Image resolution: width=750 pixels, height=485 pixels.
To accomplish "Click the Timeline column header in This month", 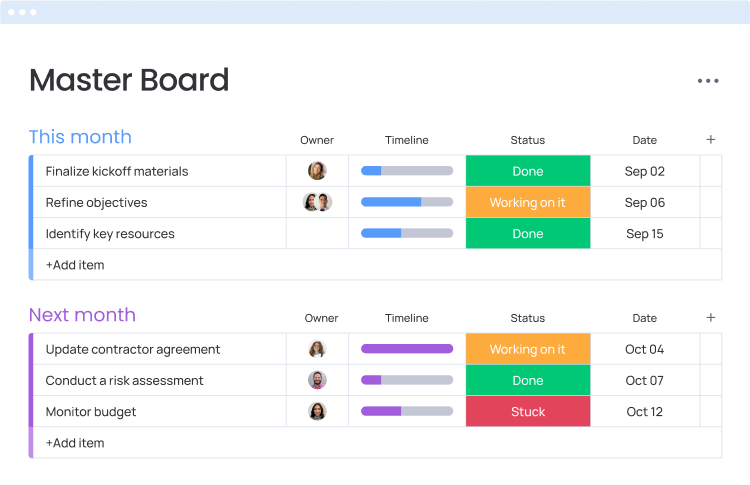I will coord(406,140).
